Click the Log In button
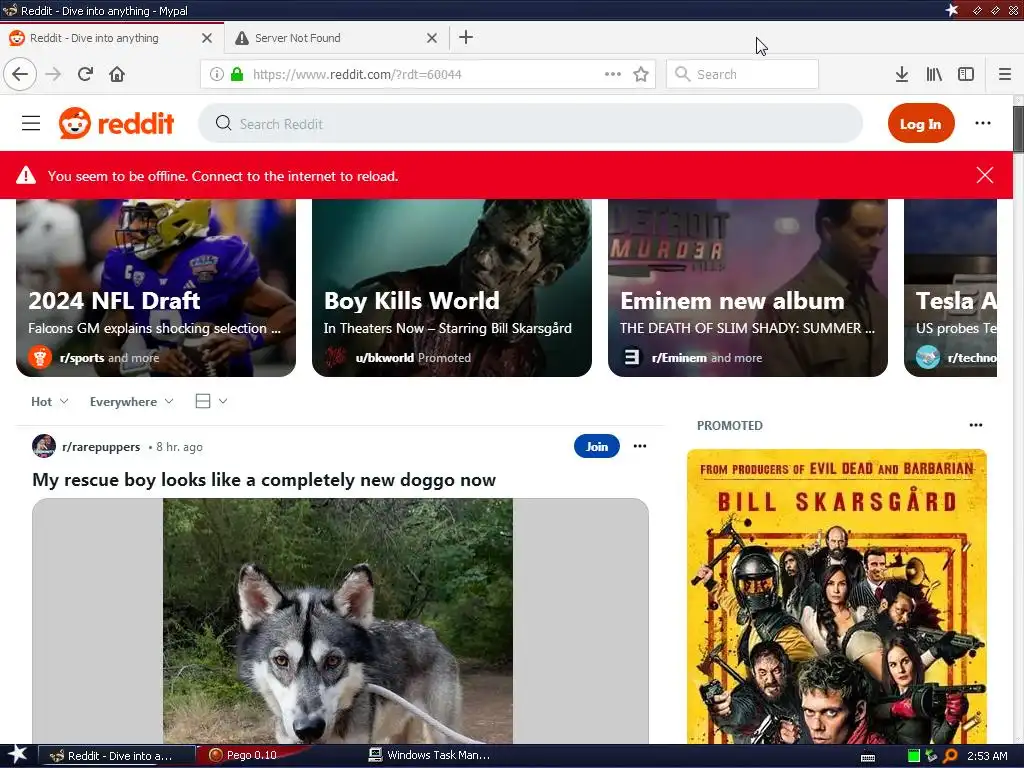 921,123
